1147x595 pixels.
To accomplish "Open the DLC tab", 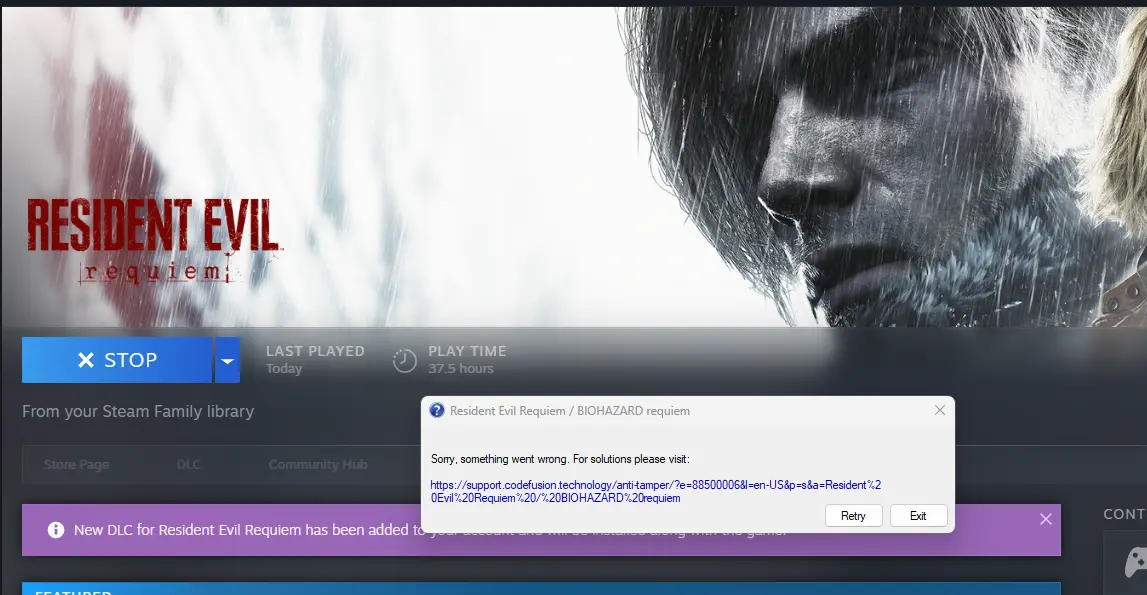I will [x=188, y=464].
